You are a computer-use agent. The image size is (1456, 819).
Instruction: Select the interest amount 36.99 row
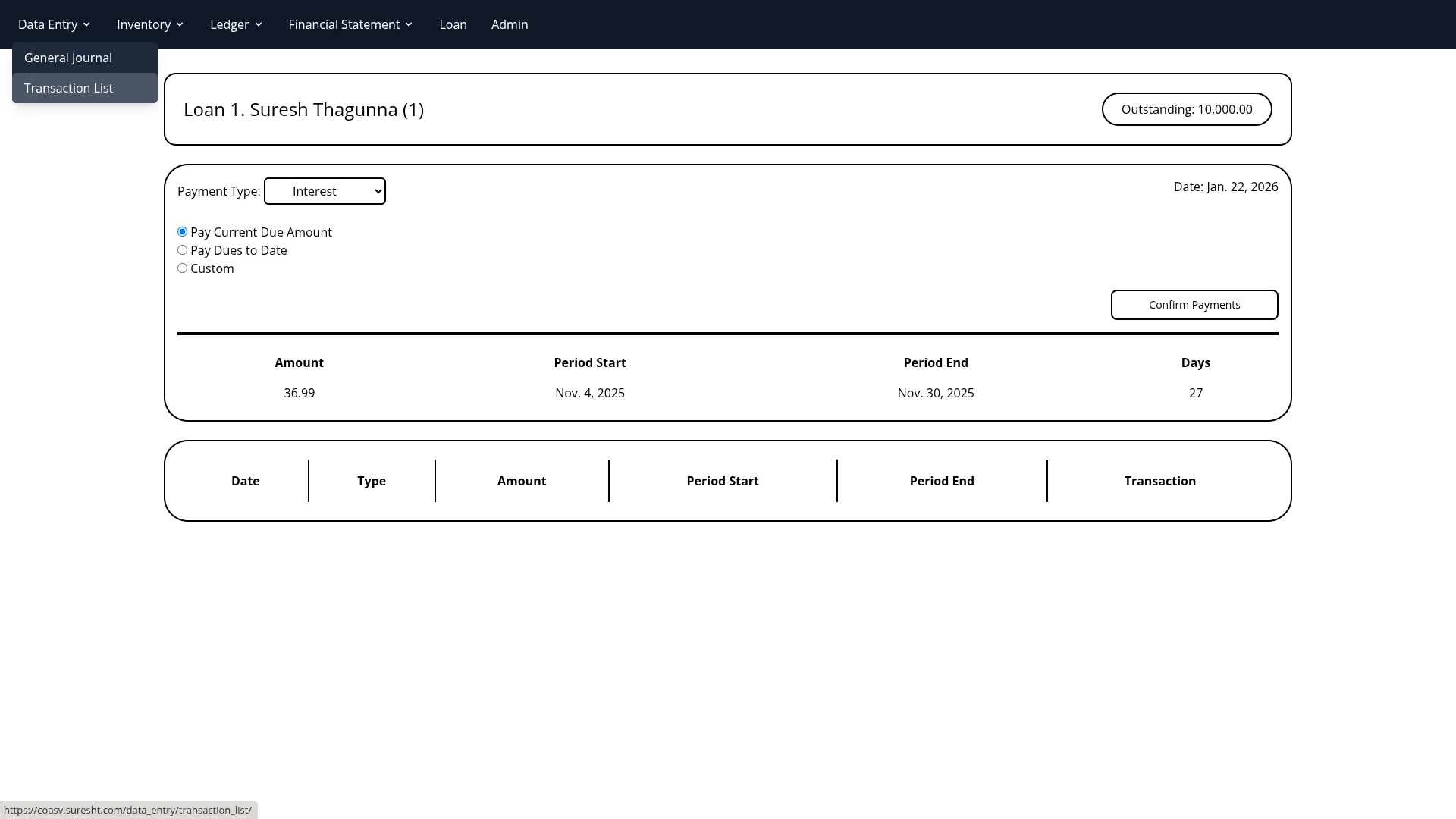point(299,393)
